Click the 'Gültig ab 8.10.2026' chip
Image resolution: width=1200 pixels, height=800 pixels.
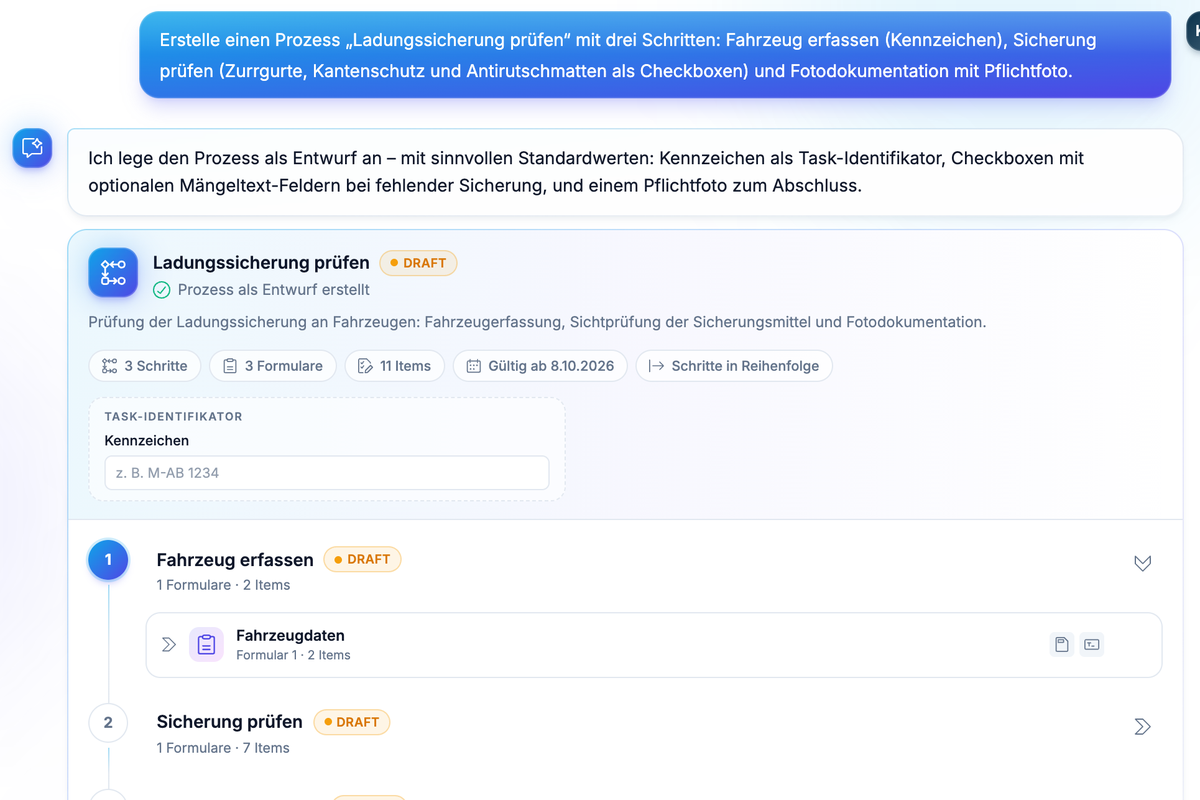pyautogui.click(x=540, y=366)
